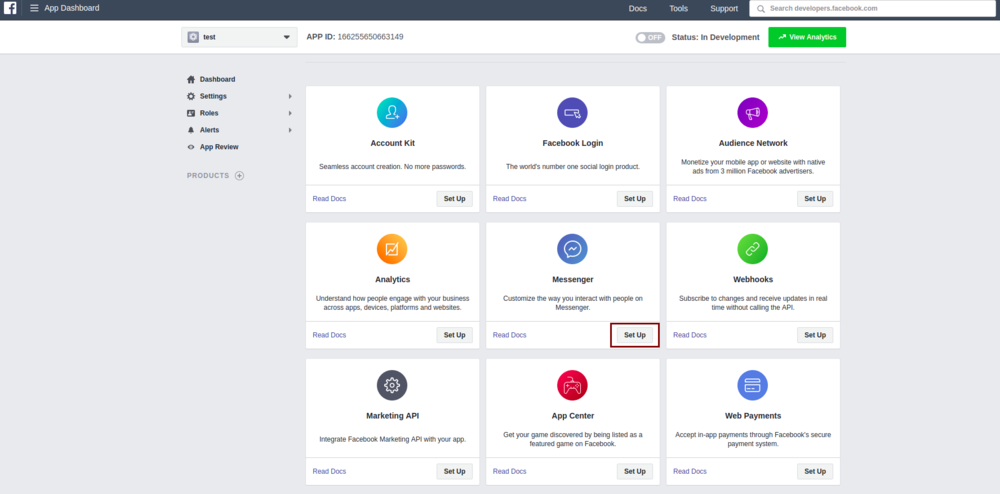Click the Audience Network megaphone icon
The image size is (1000, 494).
tap(752, 112)
